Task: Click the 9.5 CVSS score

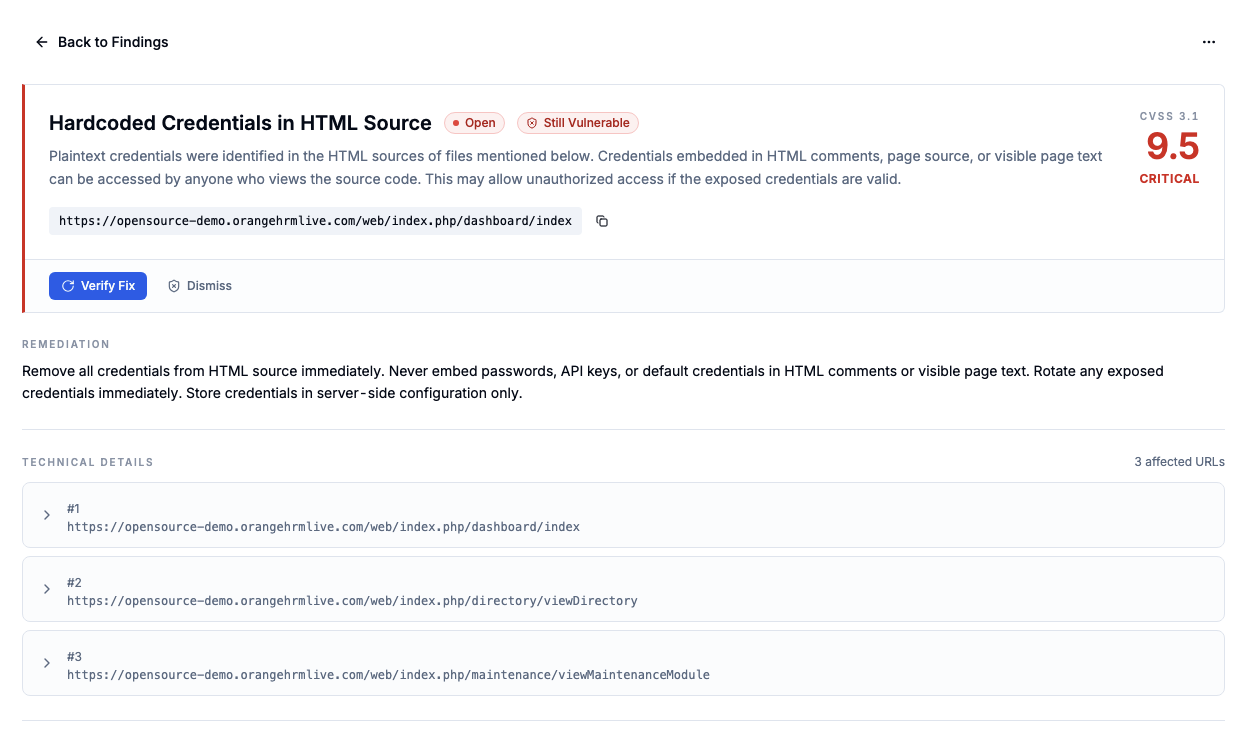Action: tap(1172, 147)
